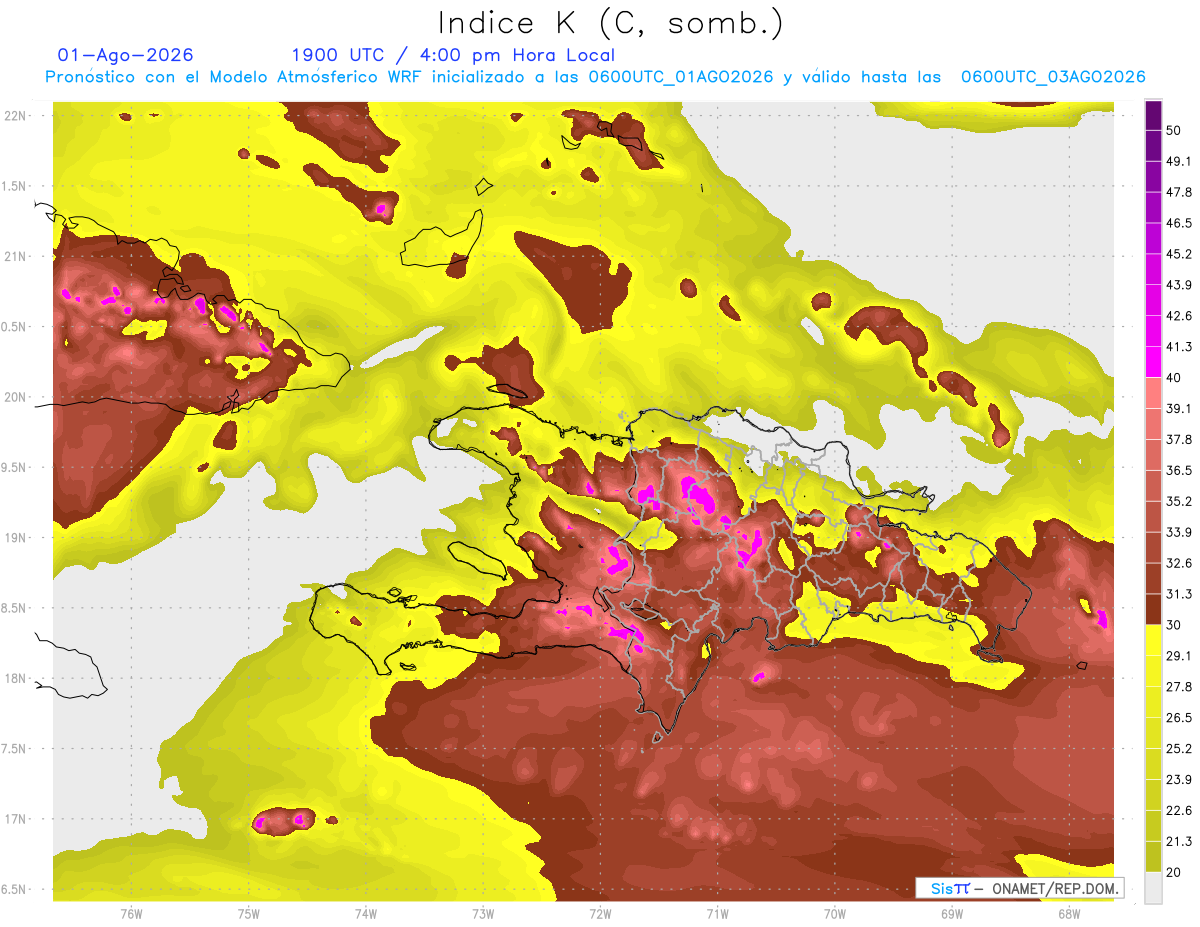1200x927 pixels.
Task: Click legend value "31.3"
Action: 1178,594
